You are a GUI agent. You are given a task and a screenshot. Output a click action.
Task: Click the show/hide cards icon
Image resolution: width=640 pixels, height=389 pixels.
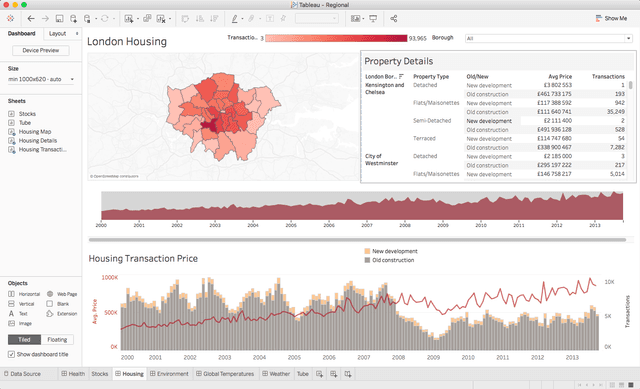[x=356, y=18]
